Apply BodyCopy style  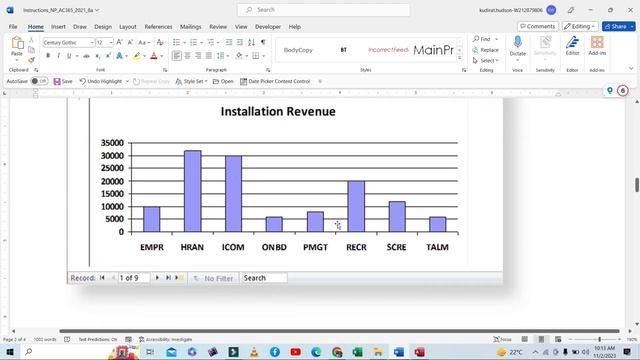point(298,50)
